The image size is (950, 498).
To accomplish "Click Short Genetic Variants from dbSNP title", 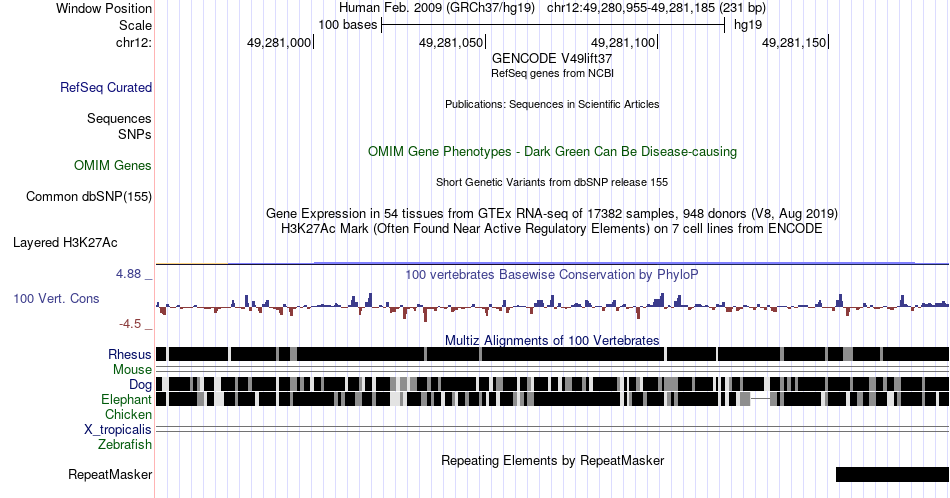I will point(552,182).
